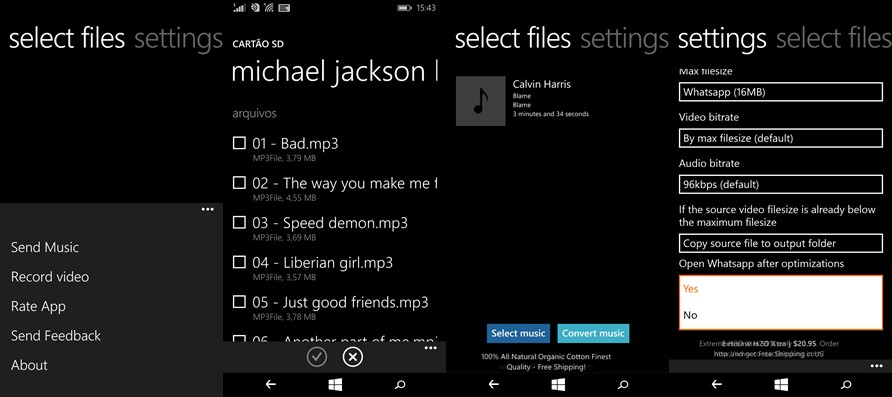Tap the CARTÃO SD header label
The width and height of the screenshot is (892, 397).
click(258, 44)
